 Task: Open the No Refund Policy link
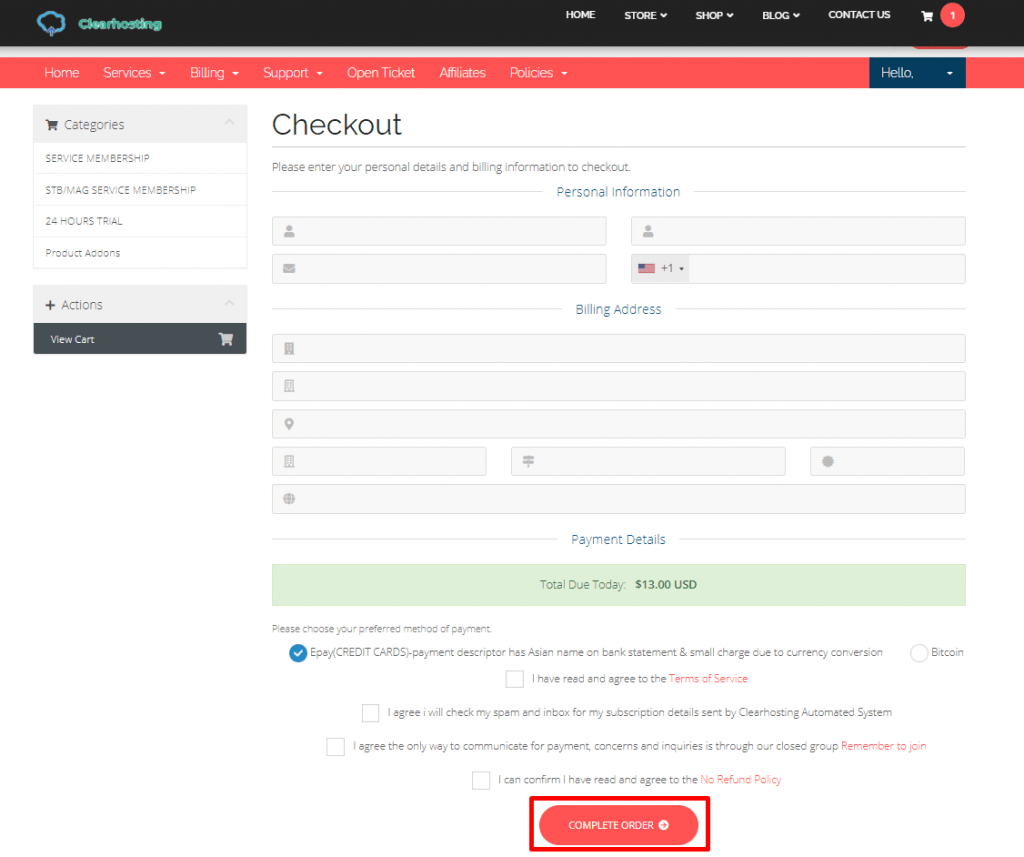point(741,780)
